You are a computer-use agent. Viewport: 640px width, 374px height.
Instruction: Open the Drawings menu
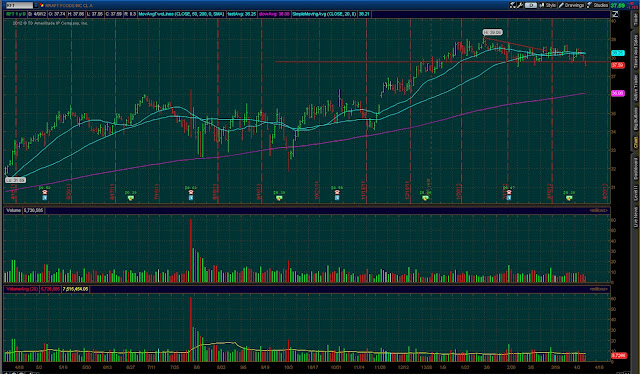(x=571, y=5)
